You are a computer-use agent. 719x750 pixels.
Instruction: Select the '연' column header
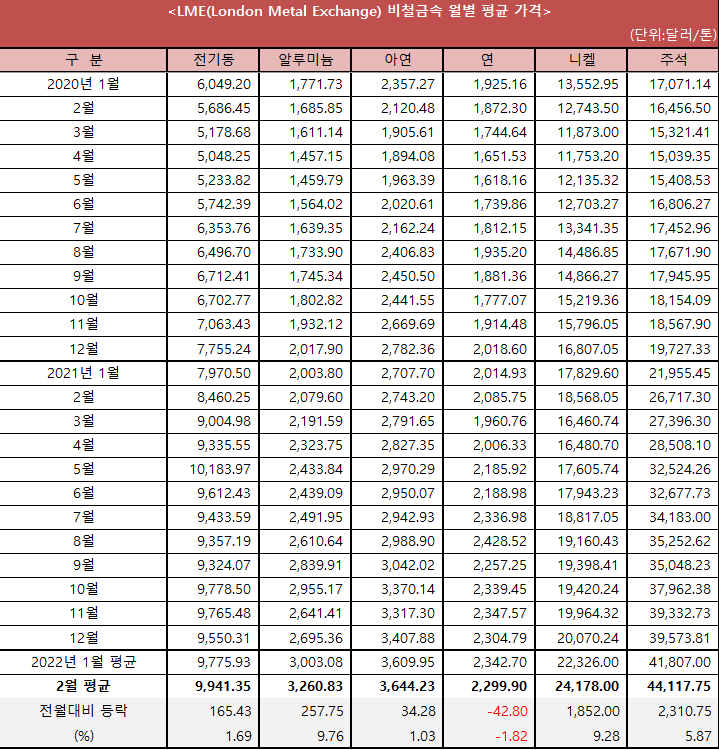tap(489, 60)
